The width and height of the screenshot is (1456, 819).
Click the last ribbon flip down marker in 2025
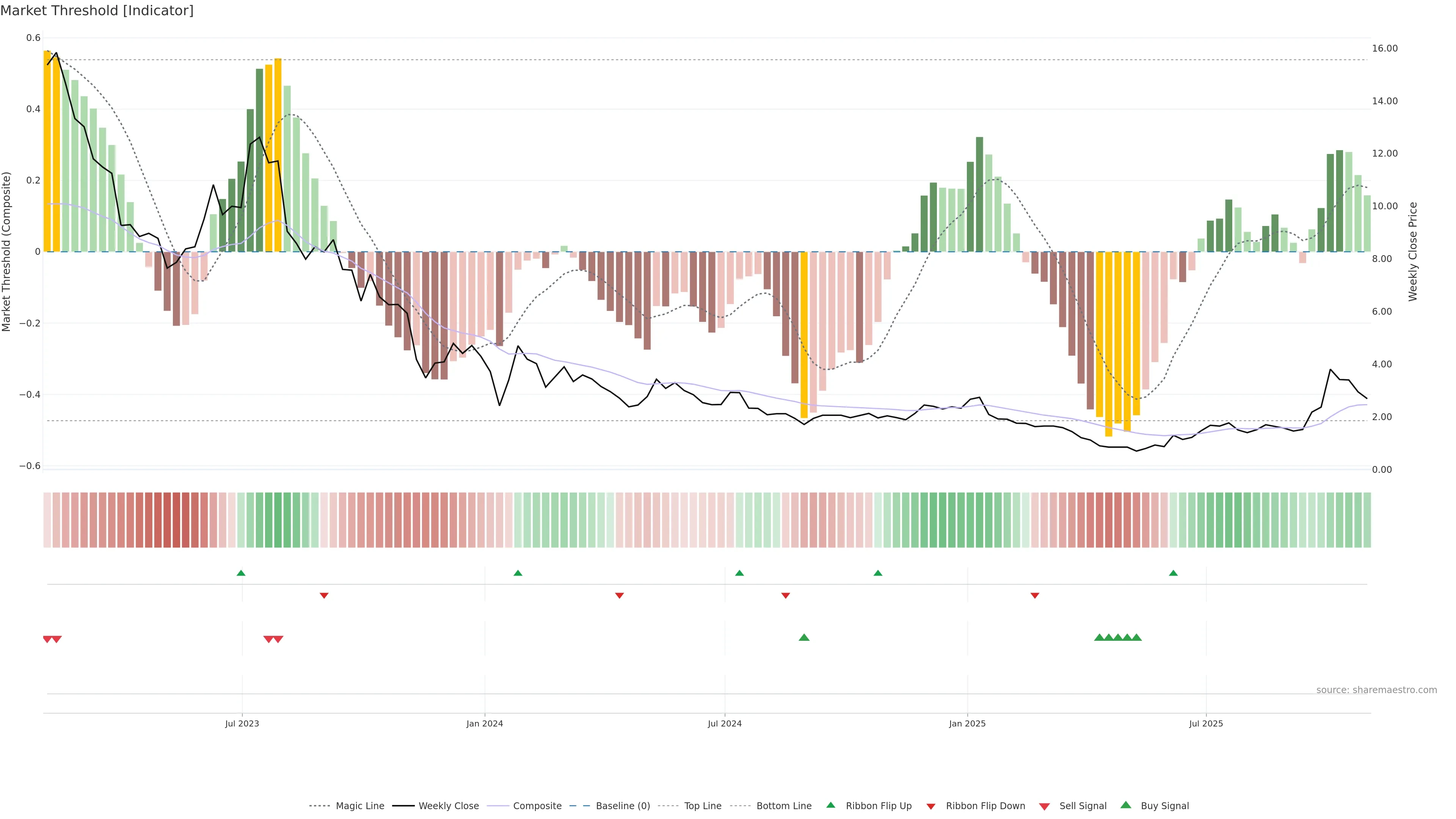point(1035,595)
